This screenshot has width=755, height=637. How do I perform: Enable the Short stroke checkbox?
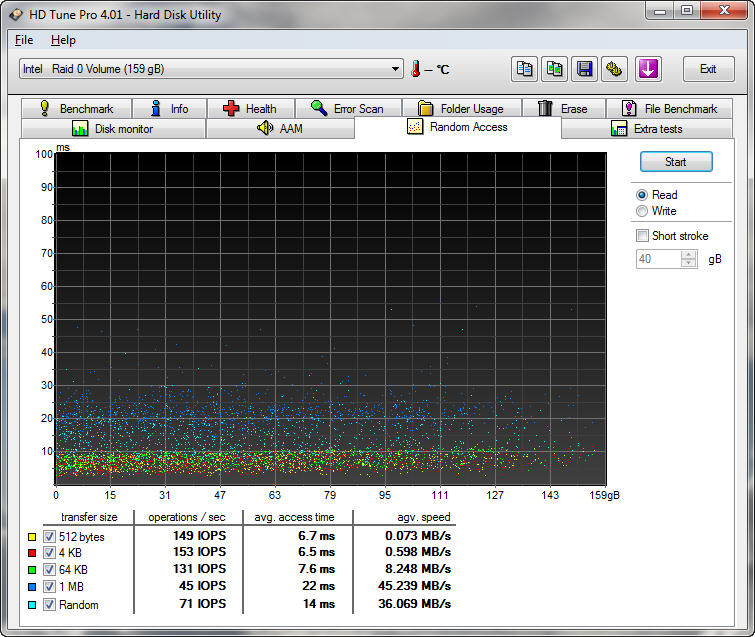(x=642, y=236)
